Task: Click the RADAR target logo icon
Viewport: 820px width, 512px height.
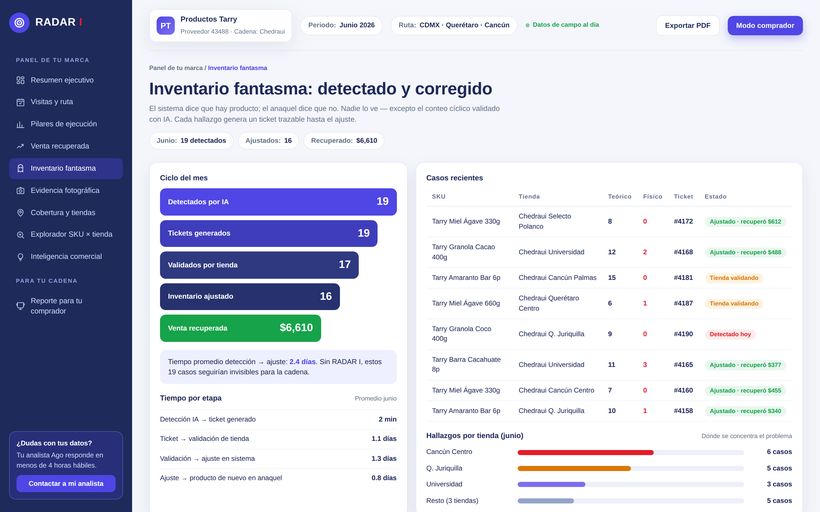Action: coord(19,22)
